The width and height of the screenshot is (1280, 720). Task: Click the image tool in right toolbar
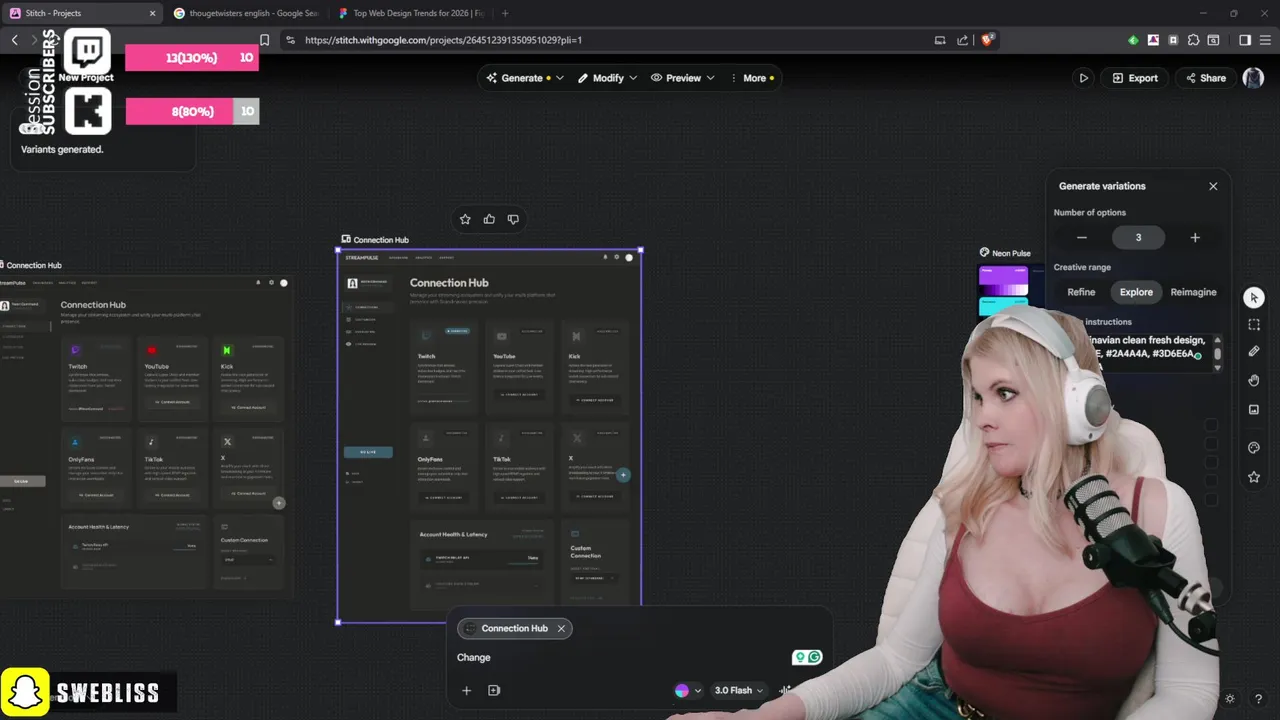[x=1254, y=410]
